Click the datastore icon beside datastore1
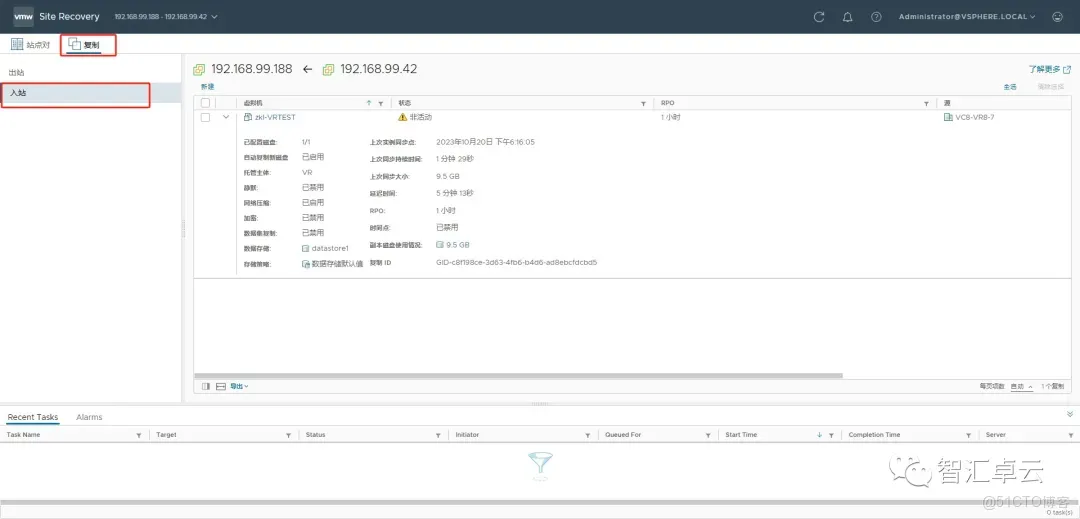1080x519 pixels. click(306, 248)
